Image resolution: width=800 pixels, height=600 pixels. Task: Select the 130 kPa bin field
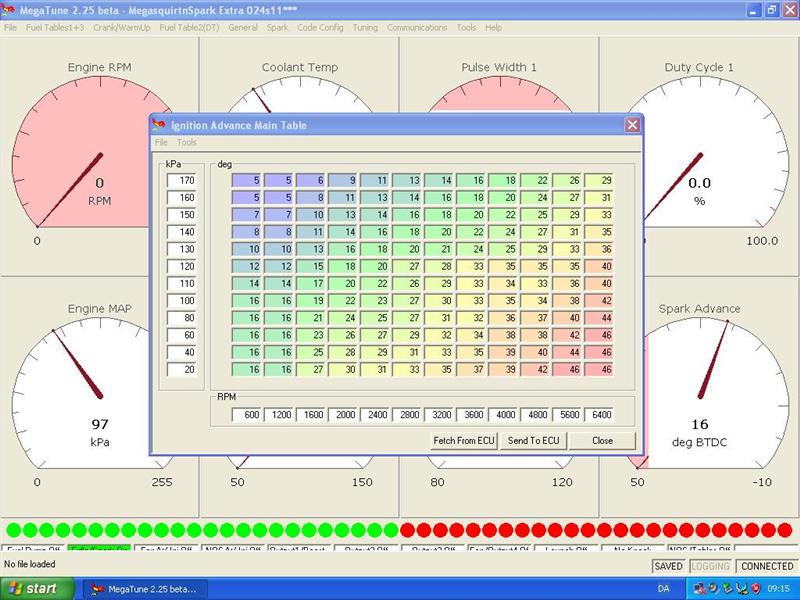pos(182,249)
